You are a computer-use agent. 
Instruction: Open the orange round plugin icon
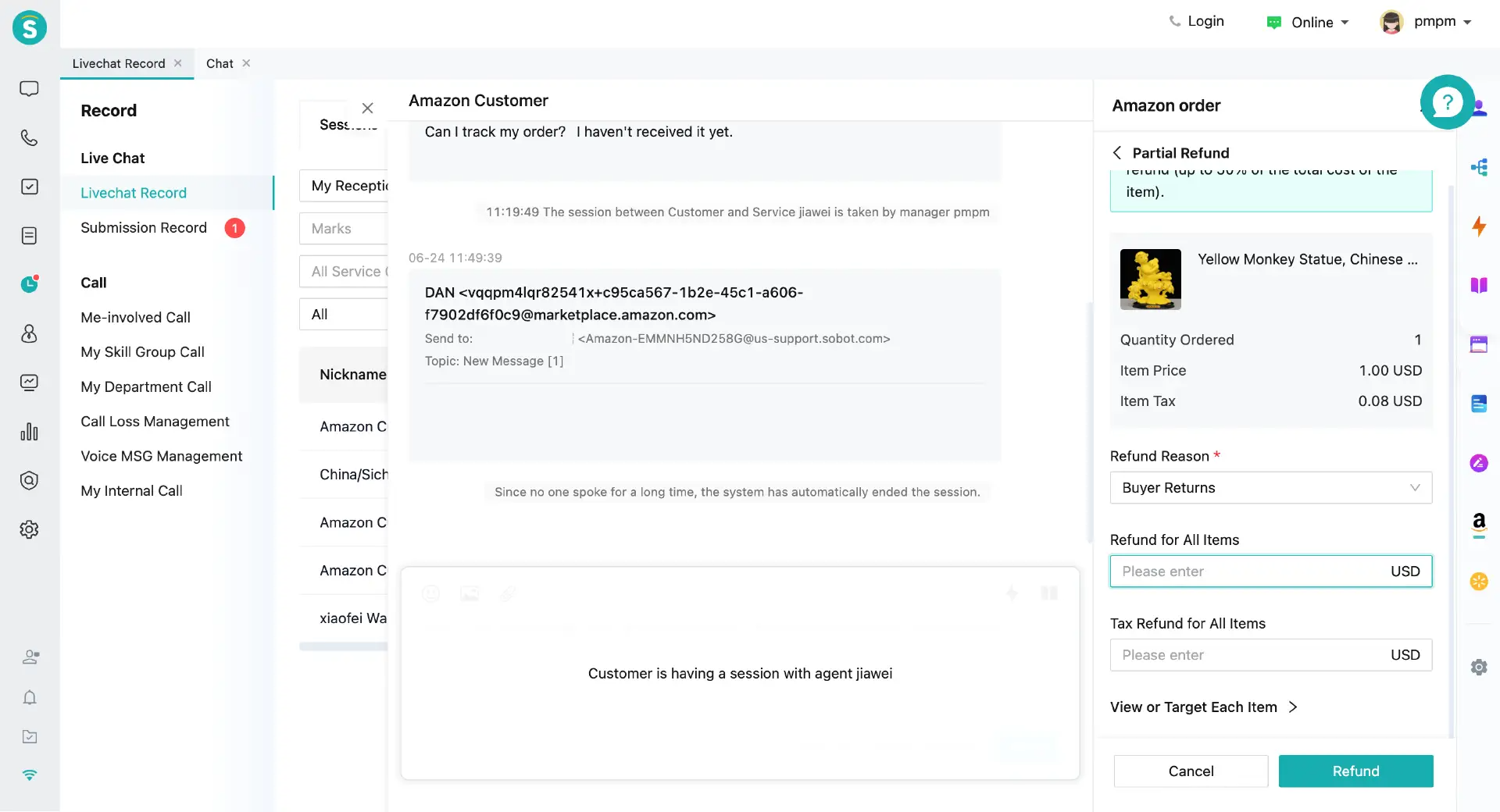click(x=1479, y=582)
